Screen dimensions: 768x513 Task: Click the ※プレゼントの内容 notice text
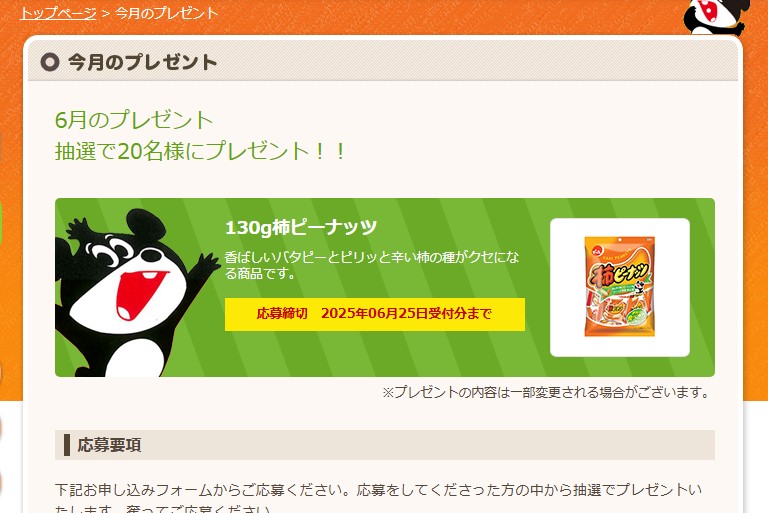click(546, 392)
